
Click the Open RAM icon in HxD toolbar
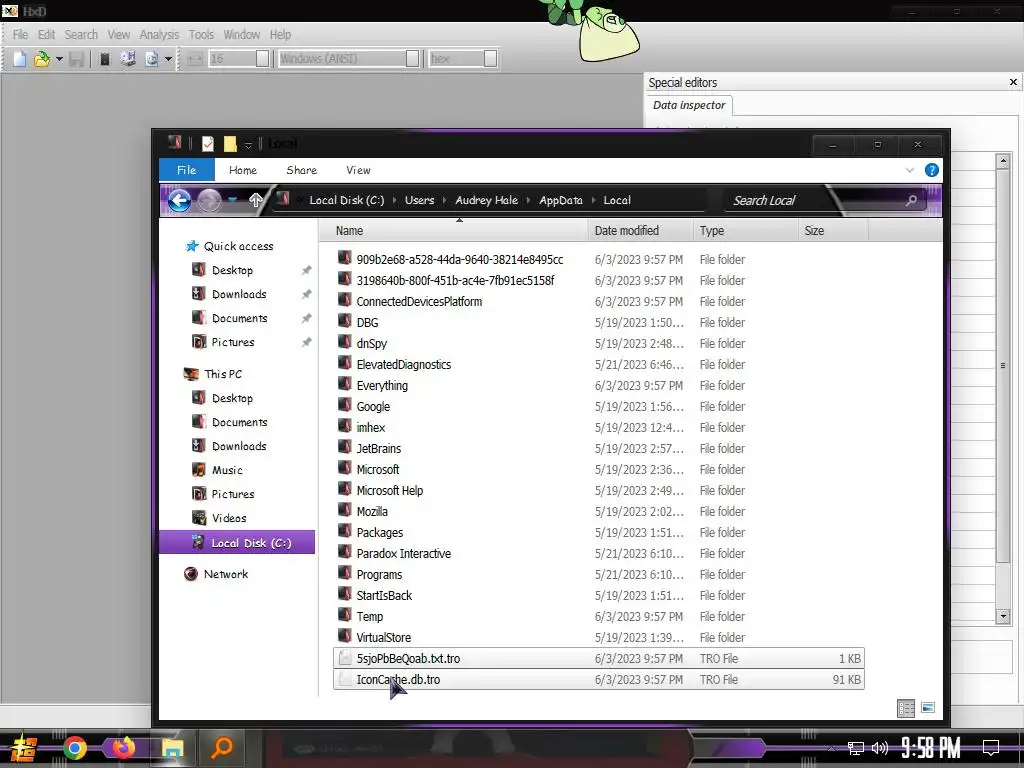pyautogui.click(x=104, y=59)
